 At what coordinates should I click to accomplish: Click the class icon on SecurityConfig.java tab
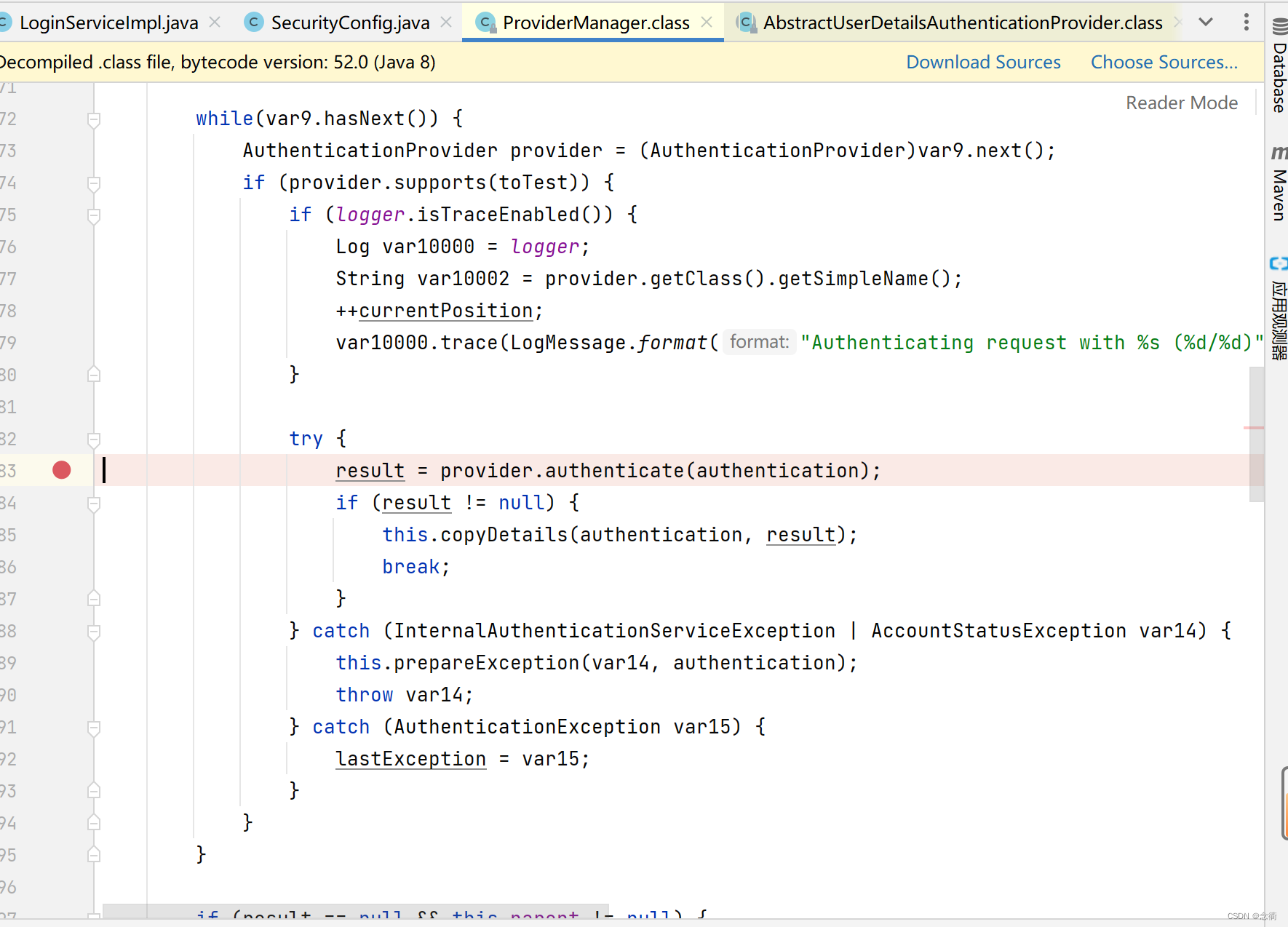[x=253, y=23]
